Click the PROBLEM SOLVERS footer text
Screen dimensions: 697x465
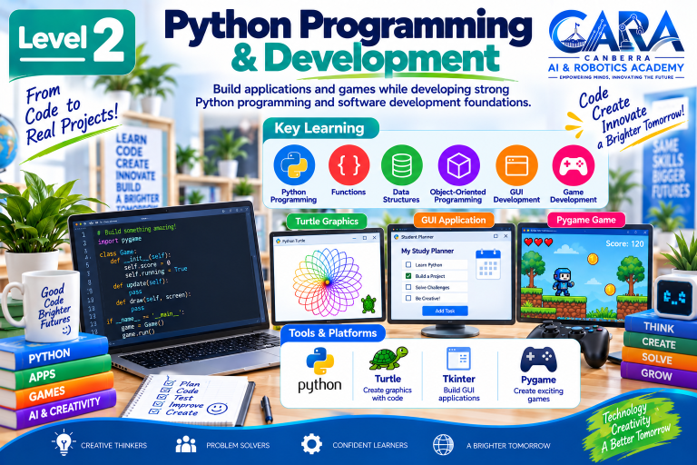(238, 445)
